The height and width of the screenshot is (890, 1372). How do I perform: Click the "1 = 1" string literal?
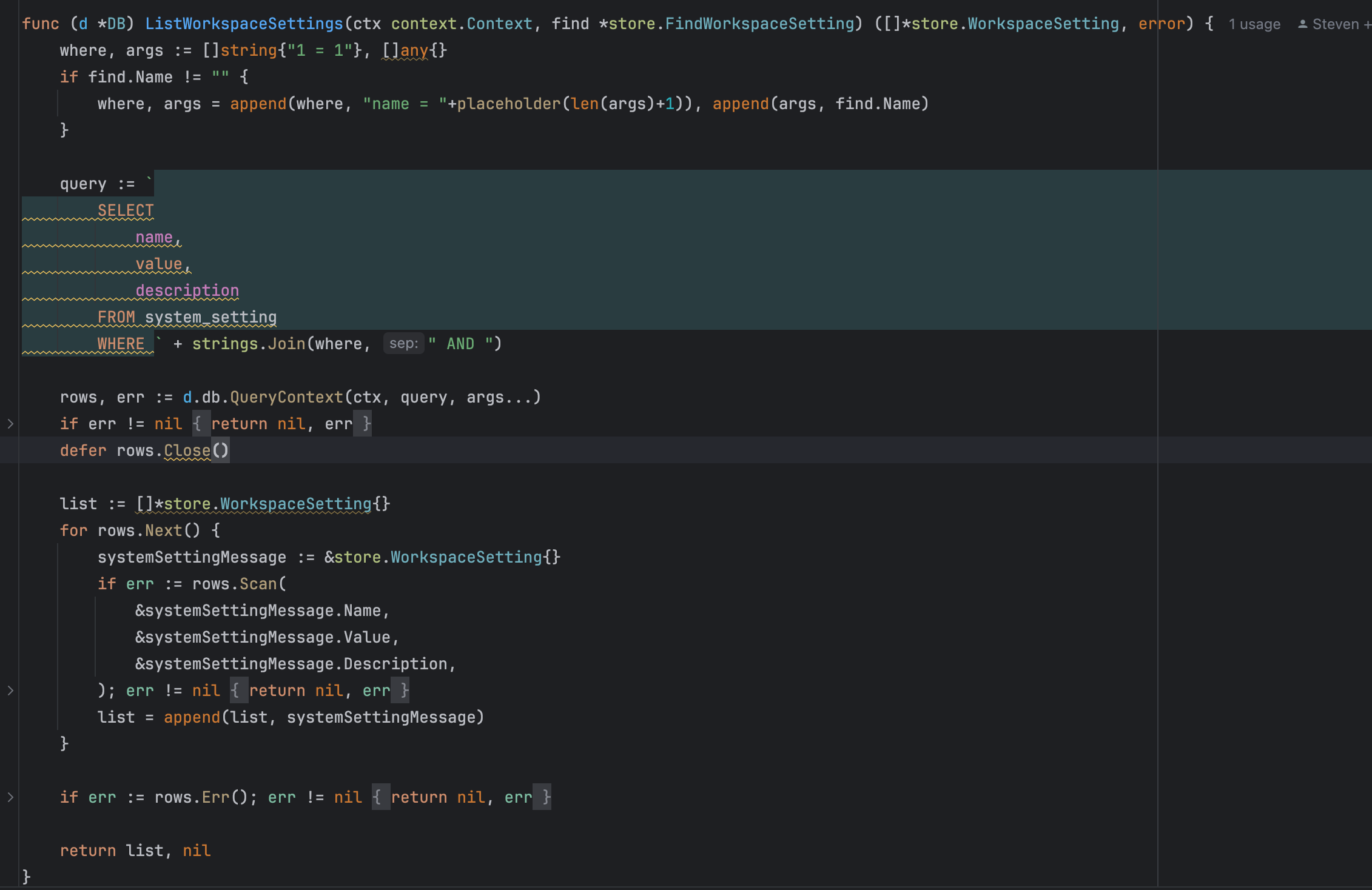[x=320, y=50]
